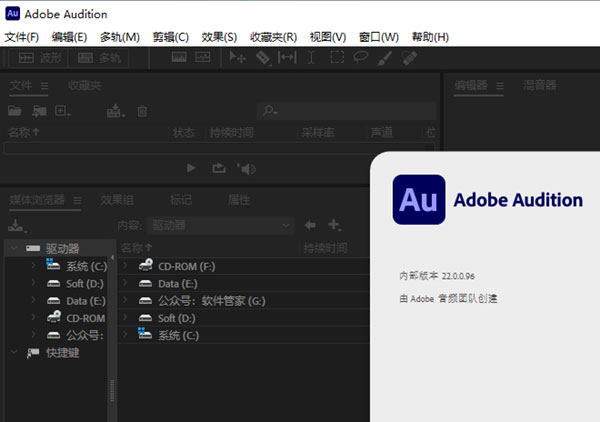Select the Lasso Selection tool
The height and width of the screenshot is (422, 600).
pos(360,57)
